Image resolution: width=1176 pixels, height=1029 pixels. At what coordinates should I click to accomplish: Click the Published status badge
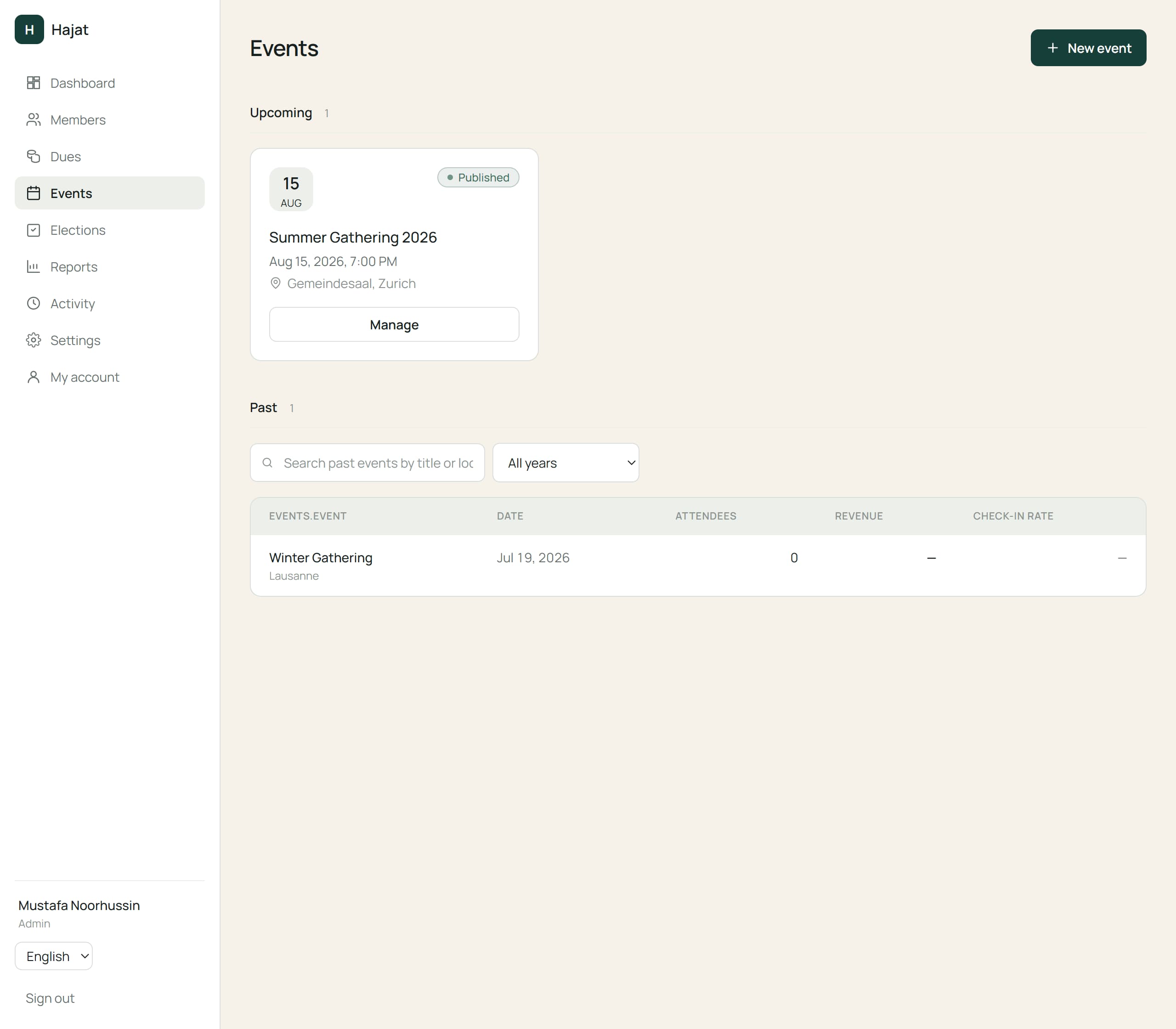pyautogui.click(x=478, y=177)
